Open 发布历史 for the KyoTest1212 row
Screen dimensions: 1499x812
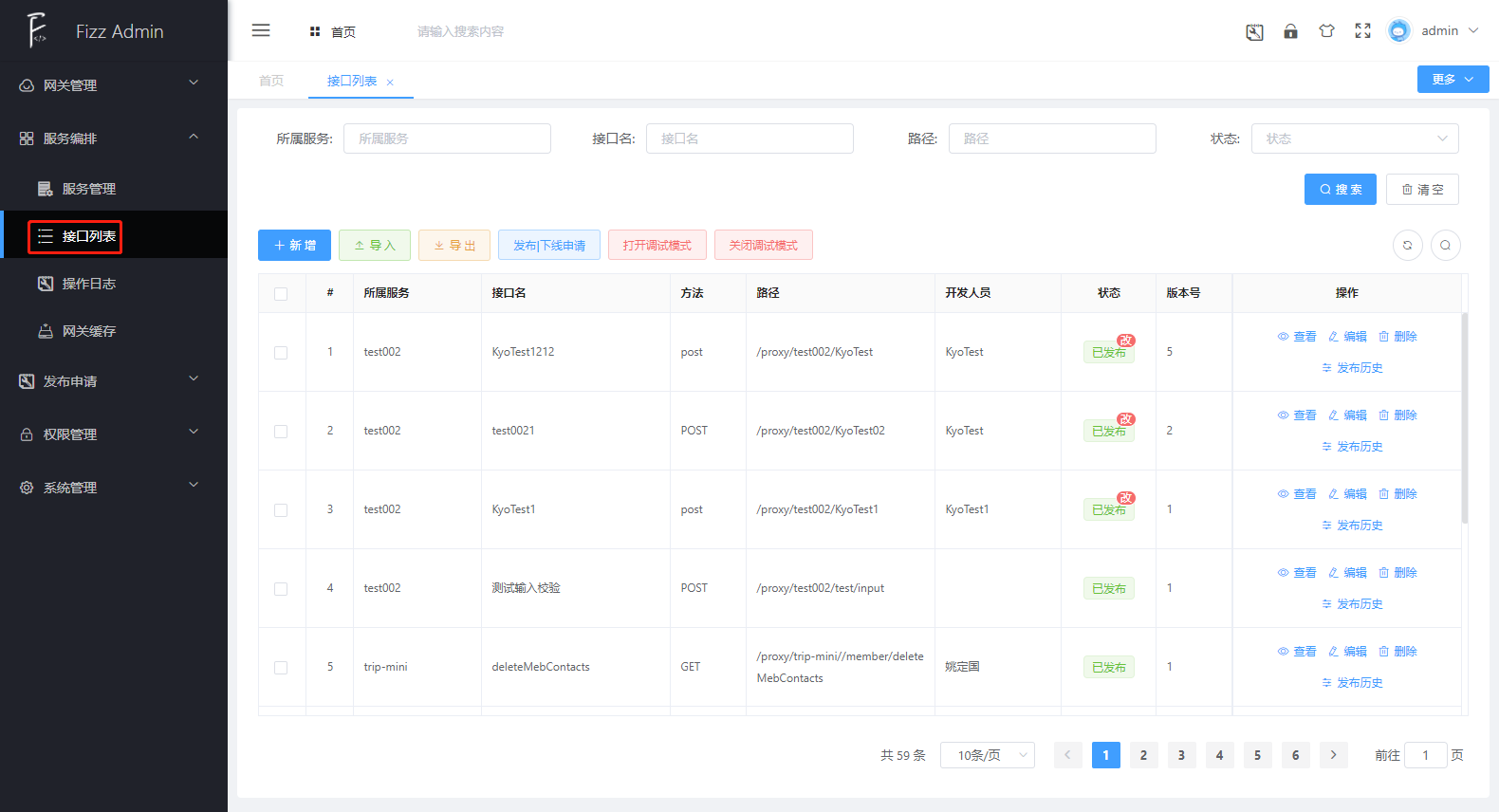pyautogui.click(x=1352, y=368)
